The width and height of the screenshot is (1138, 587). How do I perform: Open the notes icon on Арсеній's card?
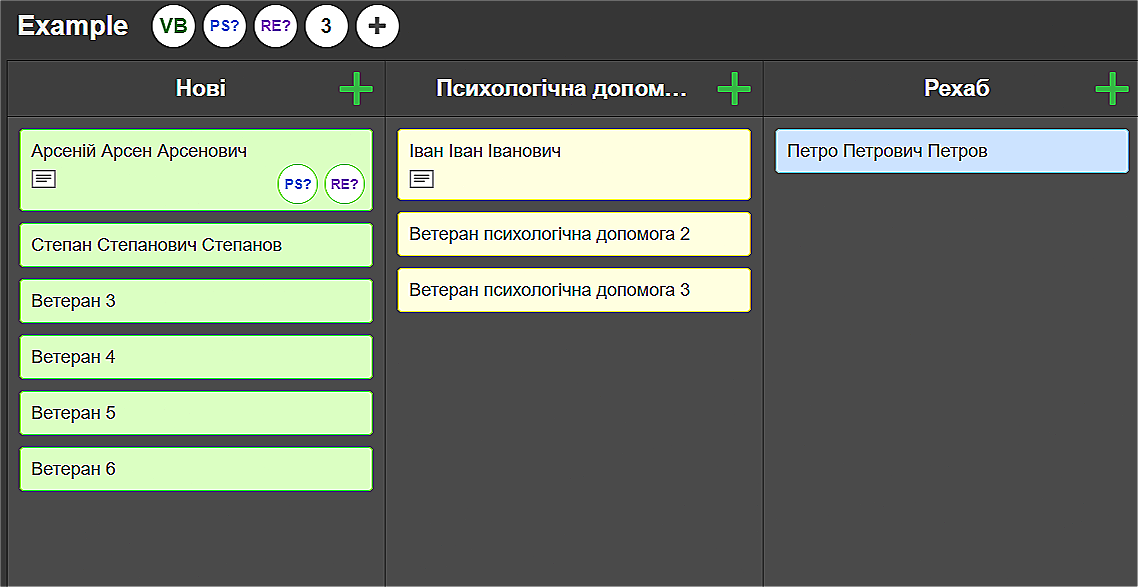point(41,181)
